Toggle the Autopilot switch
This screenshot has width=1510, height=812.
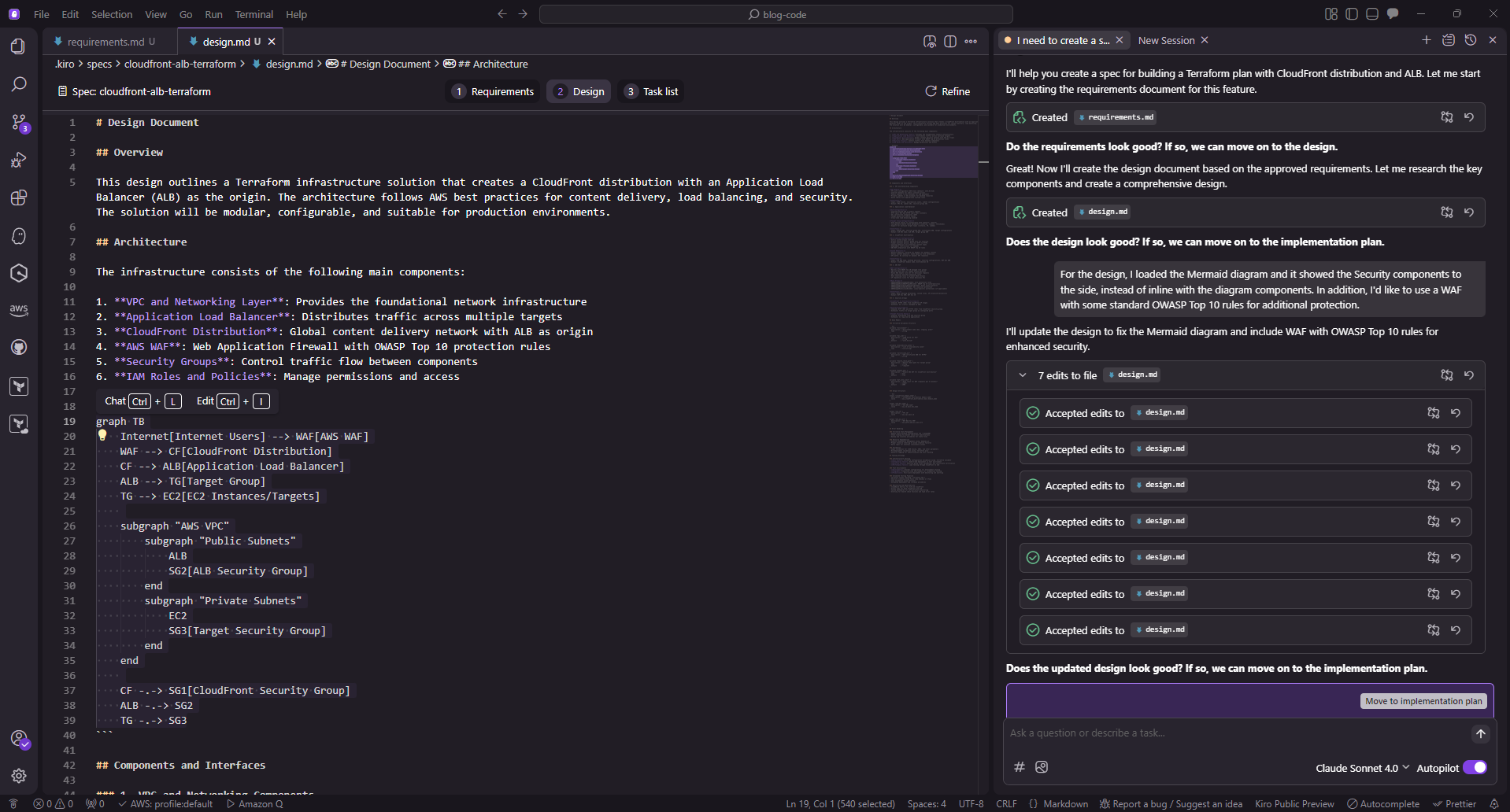pos(1475,768)
